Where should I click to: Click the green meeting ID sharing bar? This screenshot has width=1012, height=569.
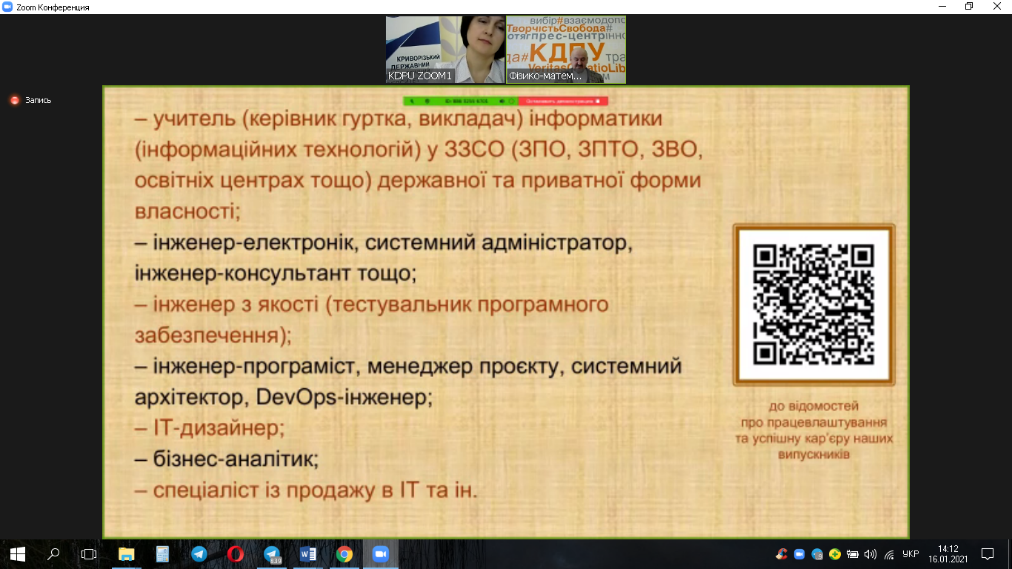click(x=460, y=101)
